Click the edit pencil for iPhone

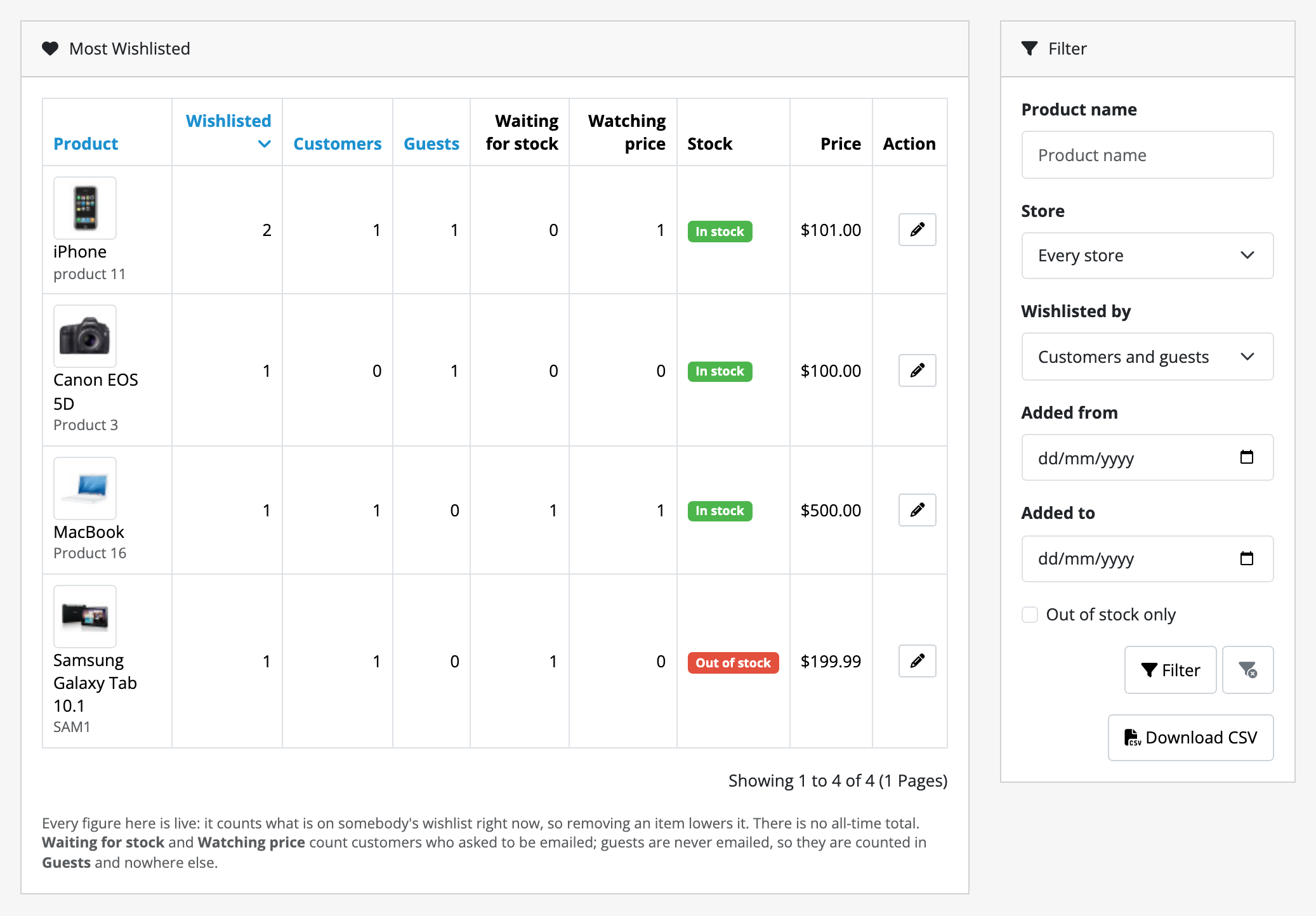tap(917, 230)
